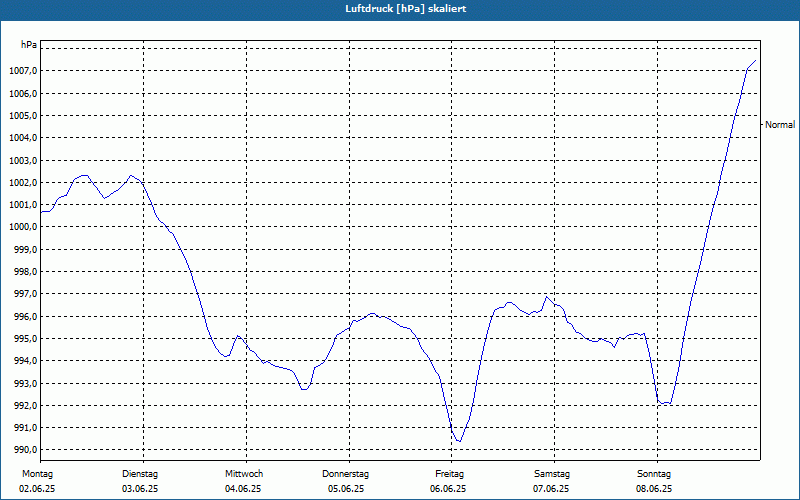The image size is (800, 500).
Task: Select the 994,0 axis value
Action: coord(25,361)
